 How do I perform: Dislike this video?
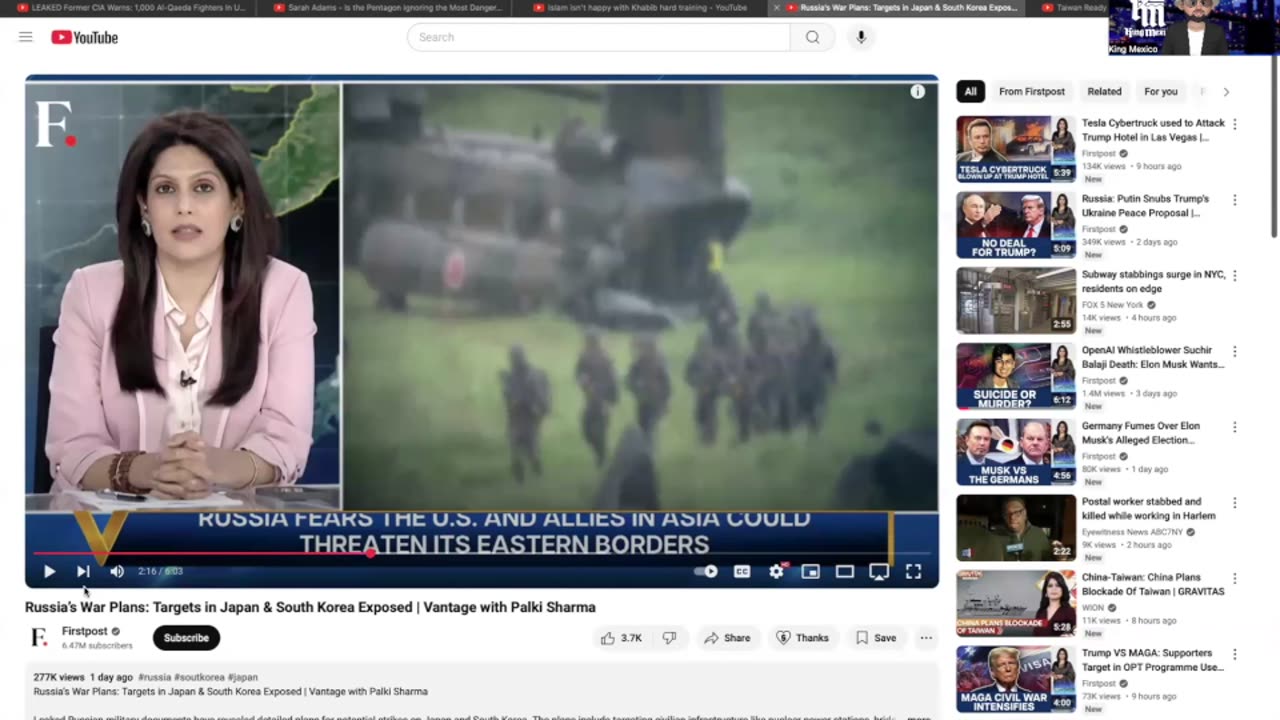point(670,638)
